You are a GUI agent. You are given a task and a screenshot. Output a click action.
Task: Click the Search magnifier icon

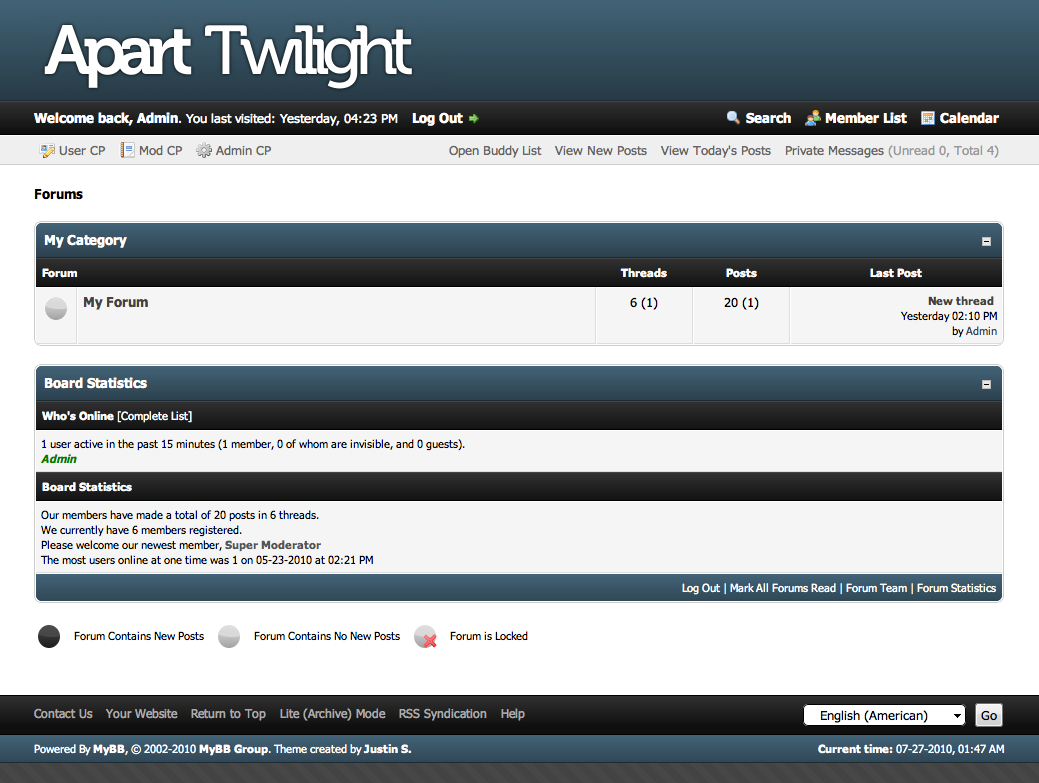733,118
